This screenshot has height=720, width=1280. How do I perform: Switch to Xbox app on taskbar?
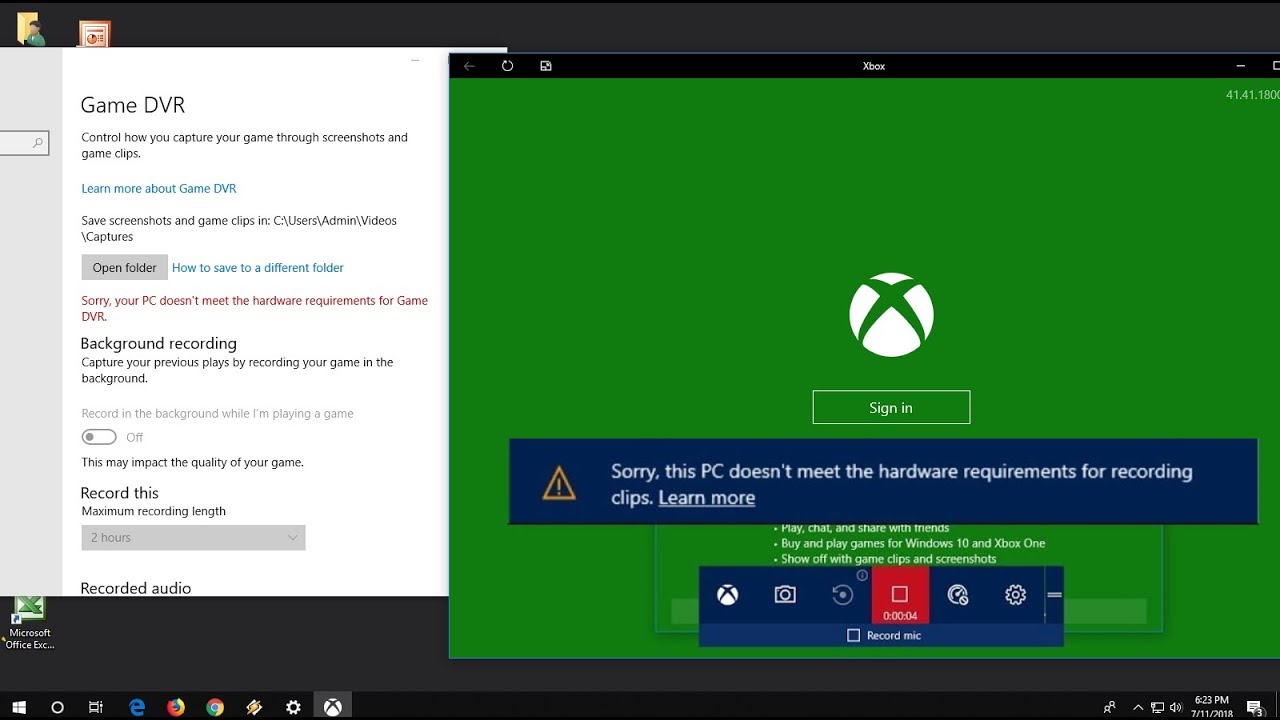pyautogui.click(x=333, y=707)
